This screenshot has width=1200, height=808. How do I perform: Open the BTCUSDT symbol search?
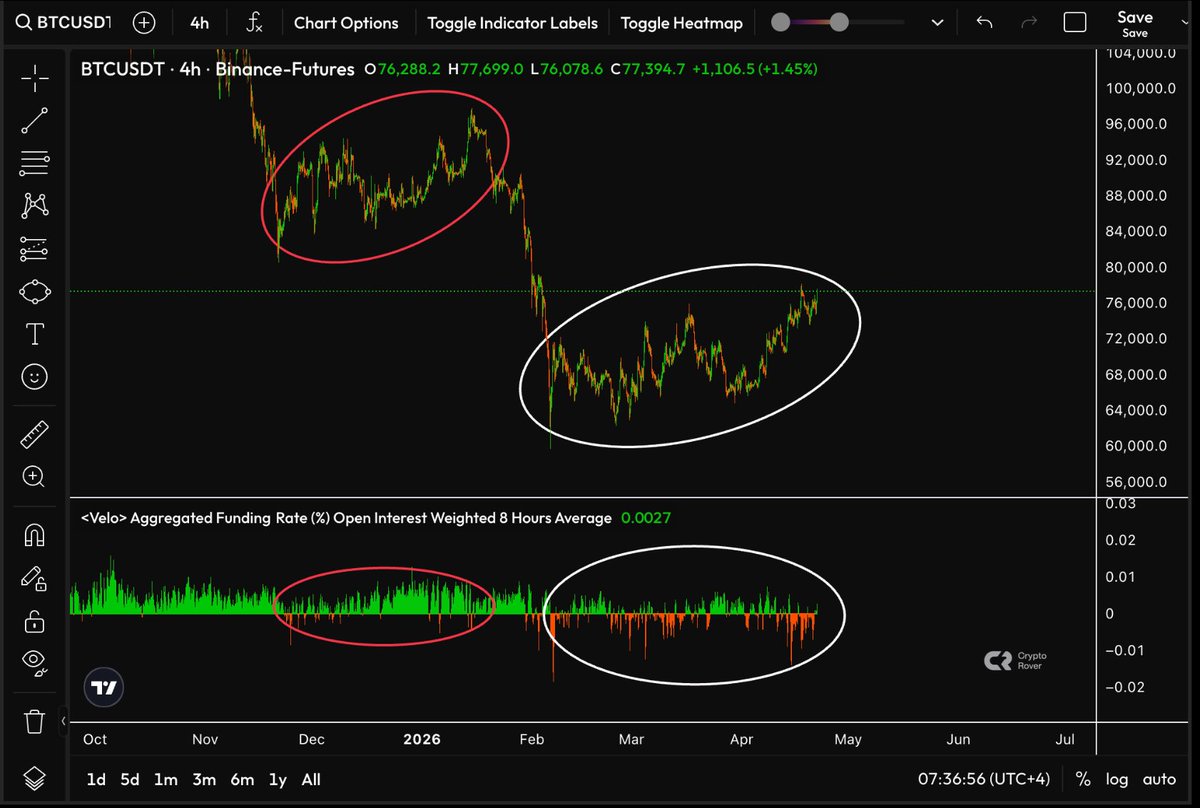tap(62, 22)
